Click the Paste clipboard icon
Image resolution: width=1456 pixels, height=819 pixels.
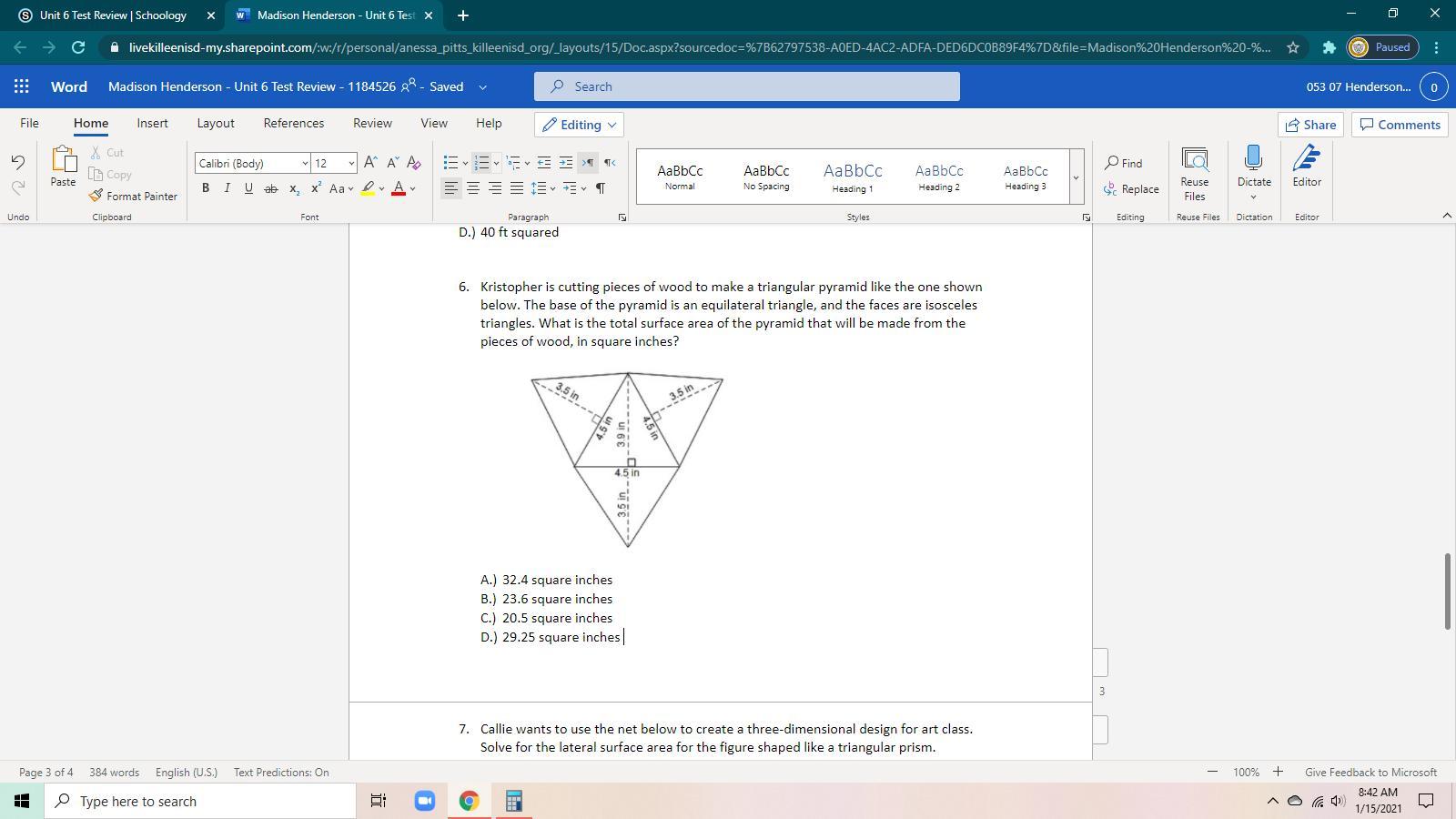(x=63, y=167)
